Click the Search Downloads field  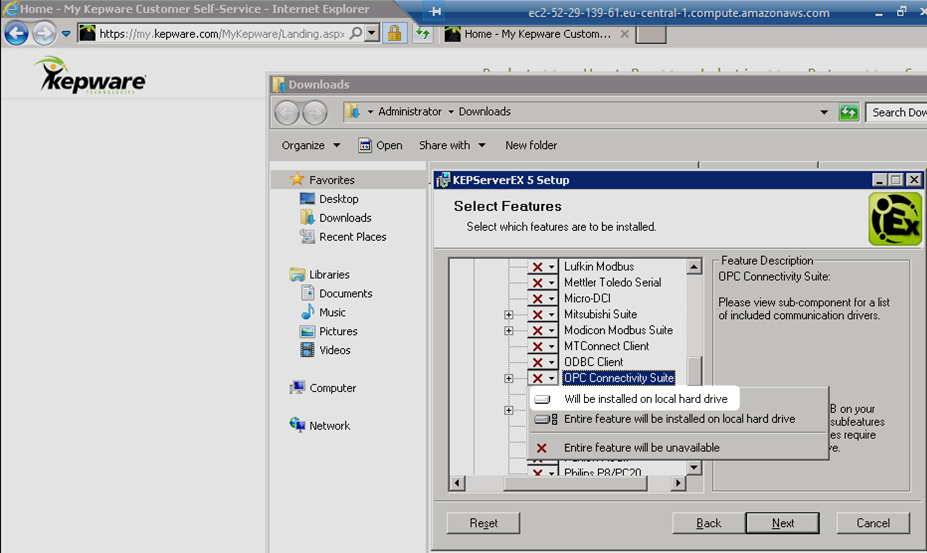[896, 112]
